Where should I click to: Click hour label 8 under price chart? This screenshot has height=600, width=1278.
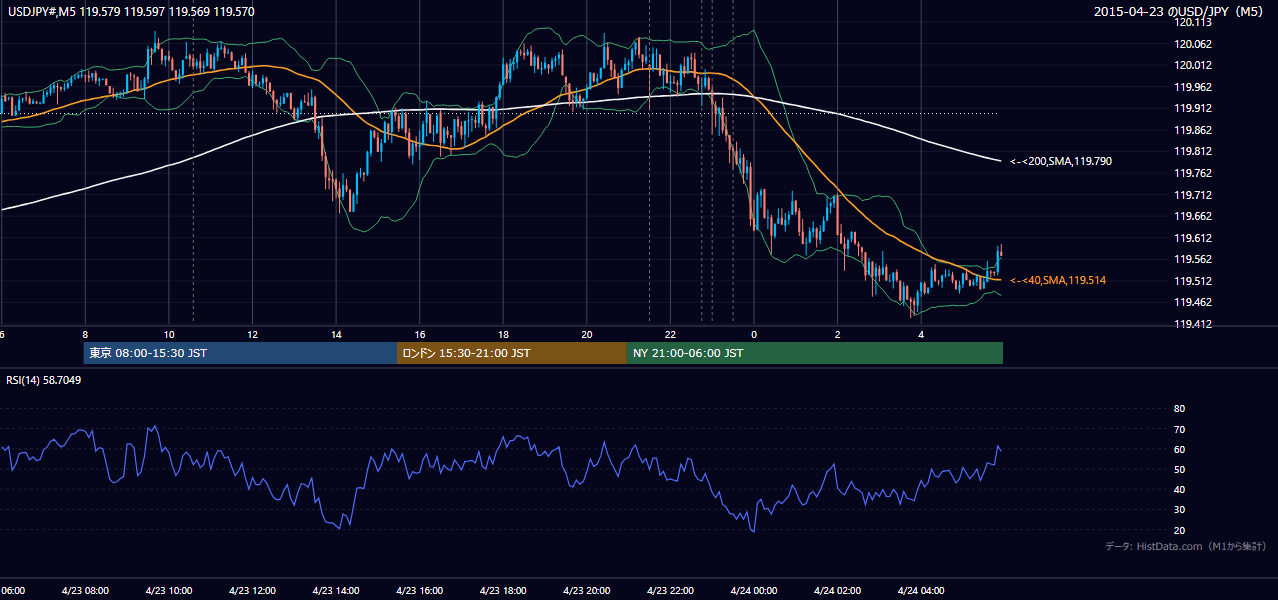pyautogui.click(x=85, y=335)
